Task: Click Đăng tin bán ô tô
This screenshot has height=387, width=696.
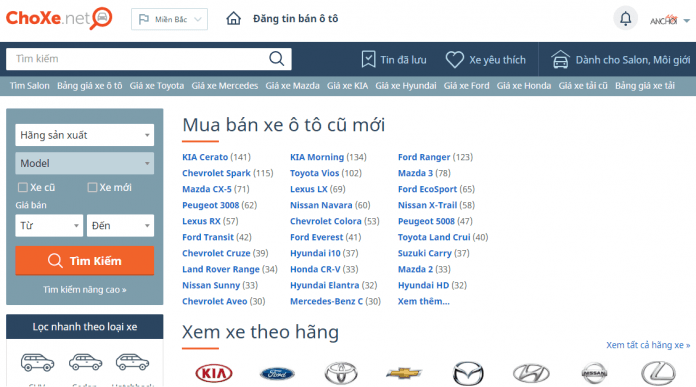Action: click(x=296, y=19)
